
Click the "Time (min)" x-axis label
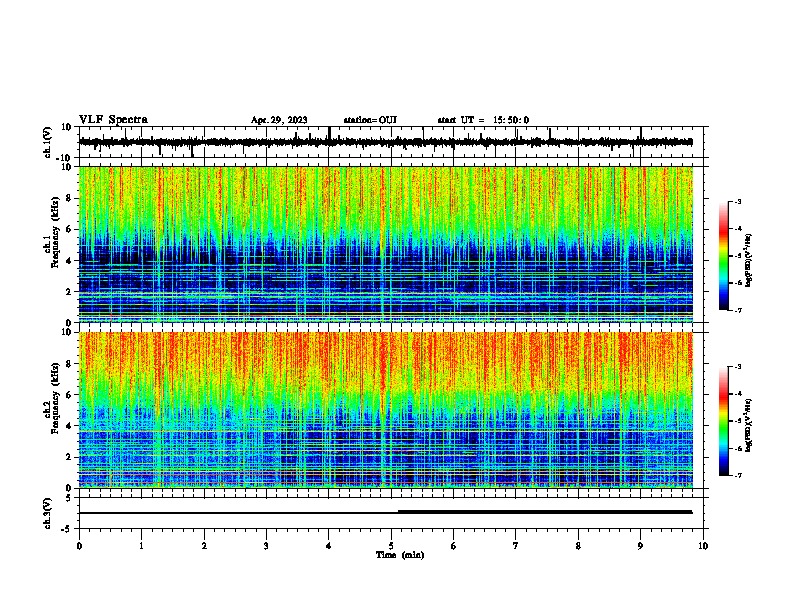coord(400,555)
